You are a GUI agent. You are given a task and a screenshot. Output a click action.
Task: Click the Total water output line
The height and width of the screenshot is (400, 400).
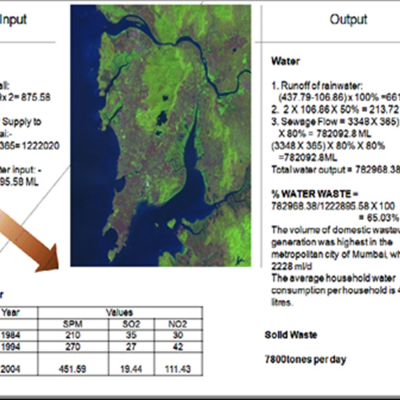tap(335, 170)
